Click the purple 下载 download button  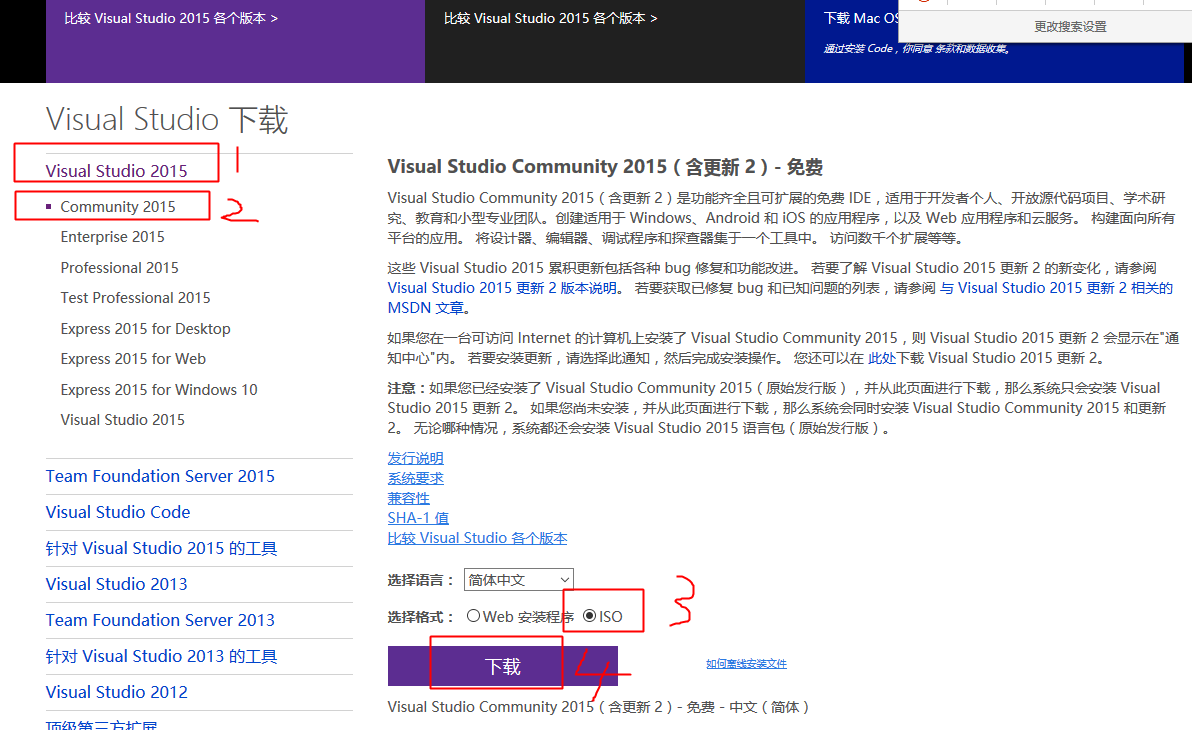pyautogui.click(x=496, y=663)
